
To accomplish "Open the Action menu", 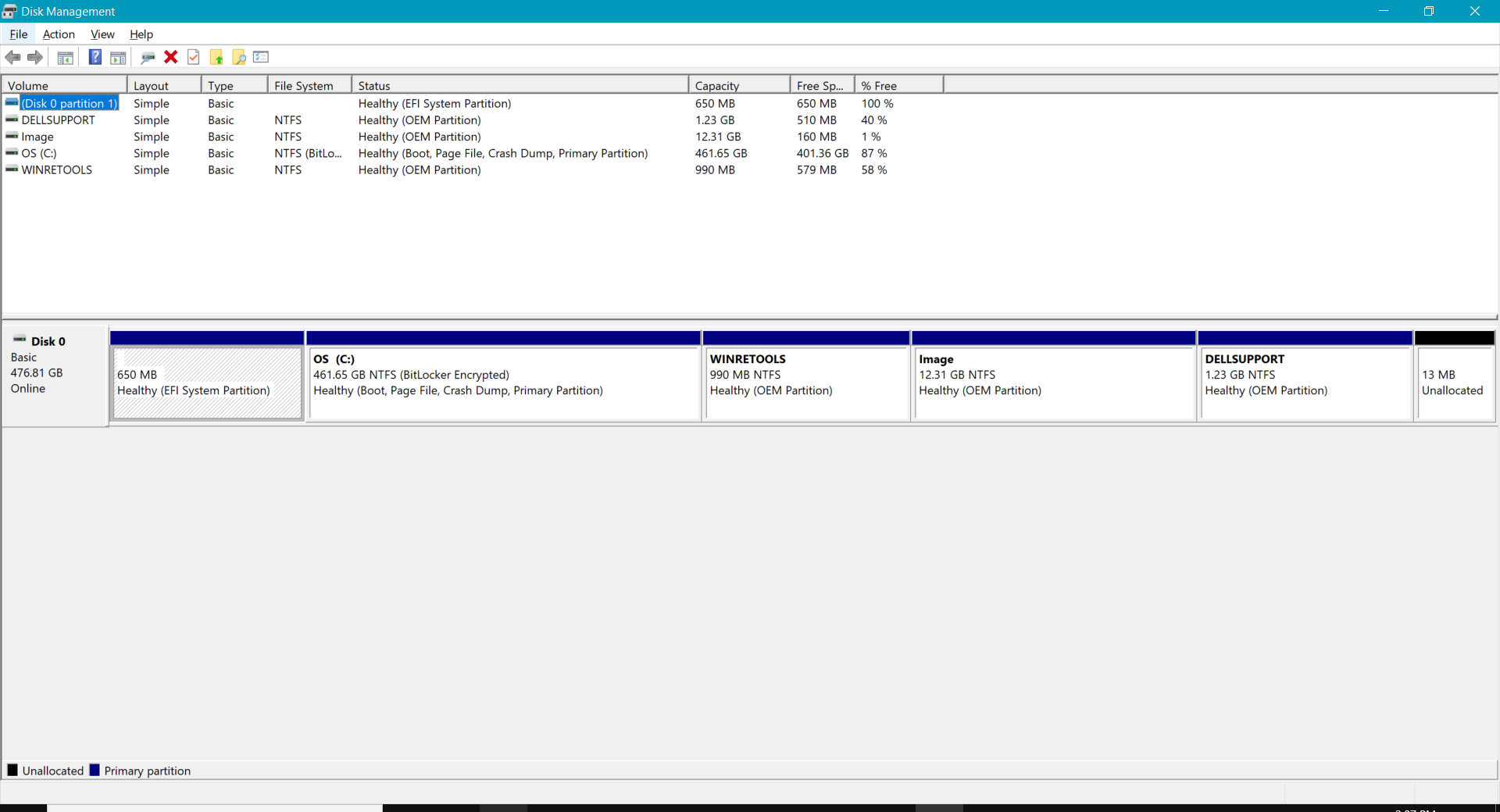I will (59, 34).
